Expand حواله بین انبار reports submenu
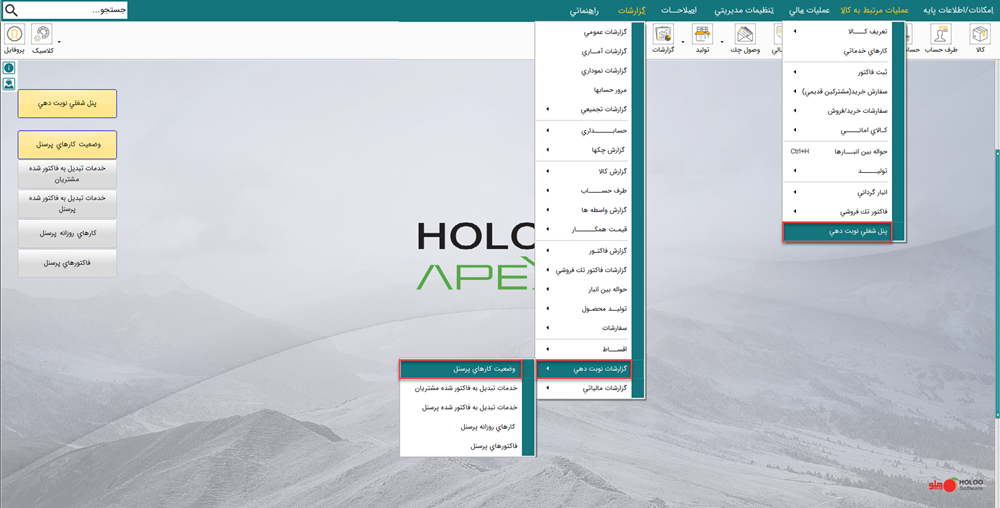The height and width of the screenshot is (508, 1000). click(583, 289)
